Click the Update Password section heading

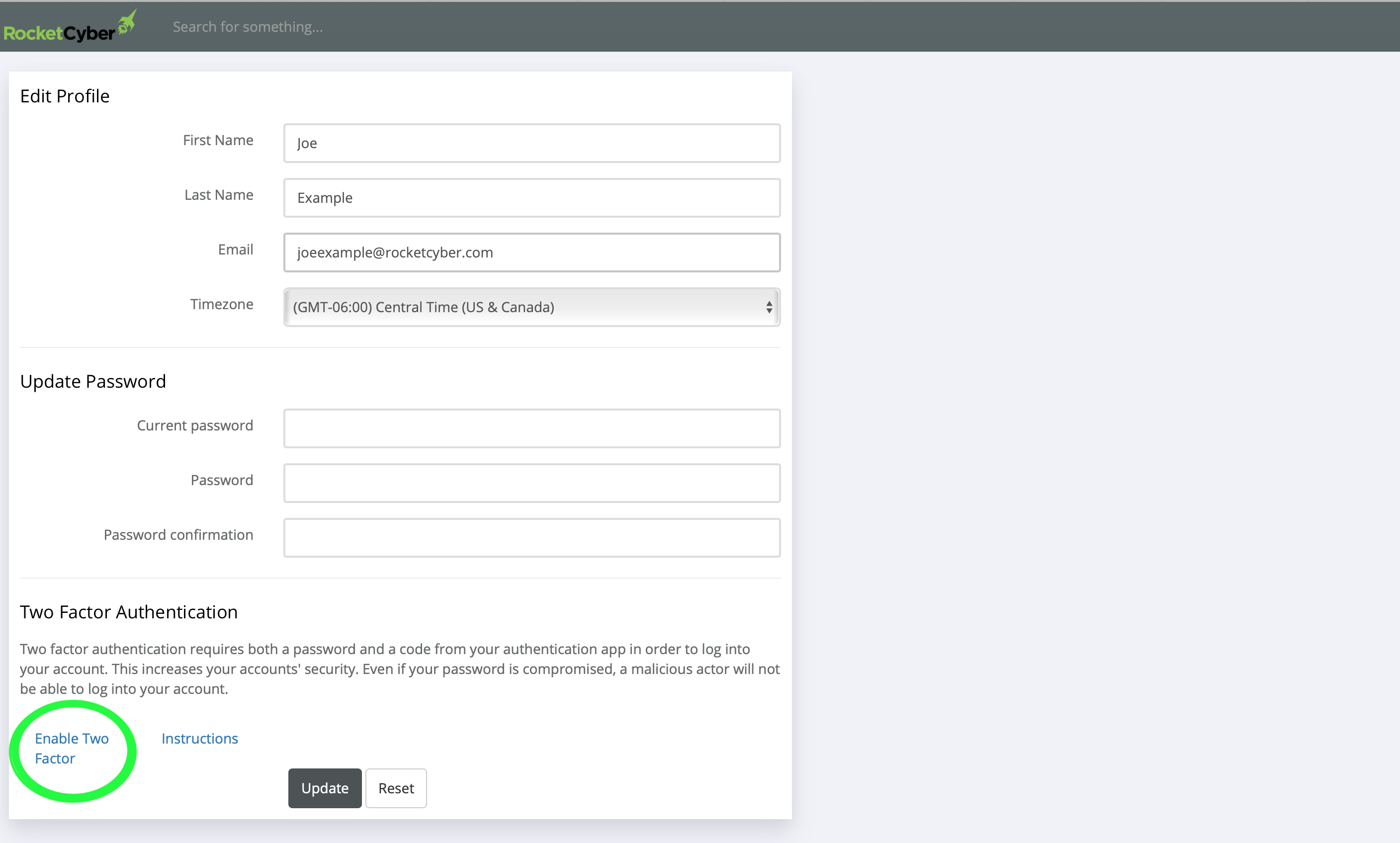[x=92, y=381]
